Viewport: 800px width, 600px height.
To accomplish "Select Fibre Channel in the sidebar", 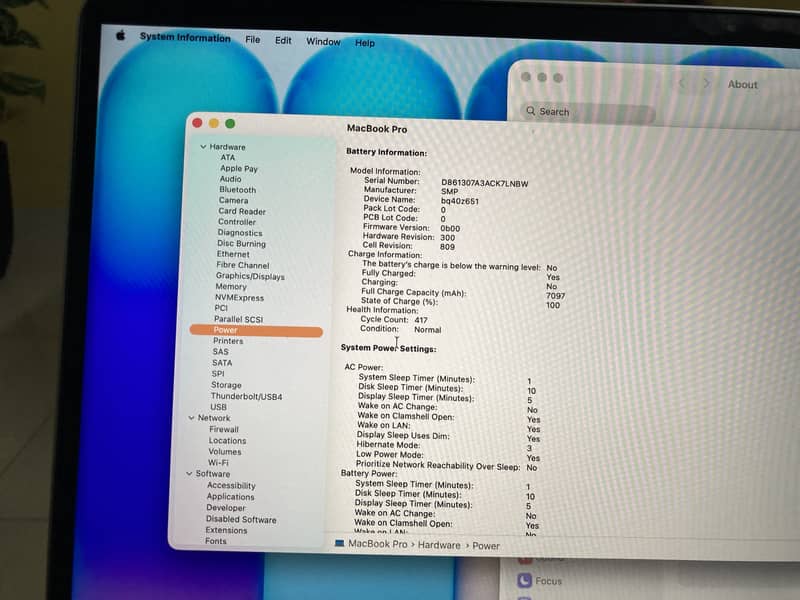I will [x=242, y=265].
